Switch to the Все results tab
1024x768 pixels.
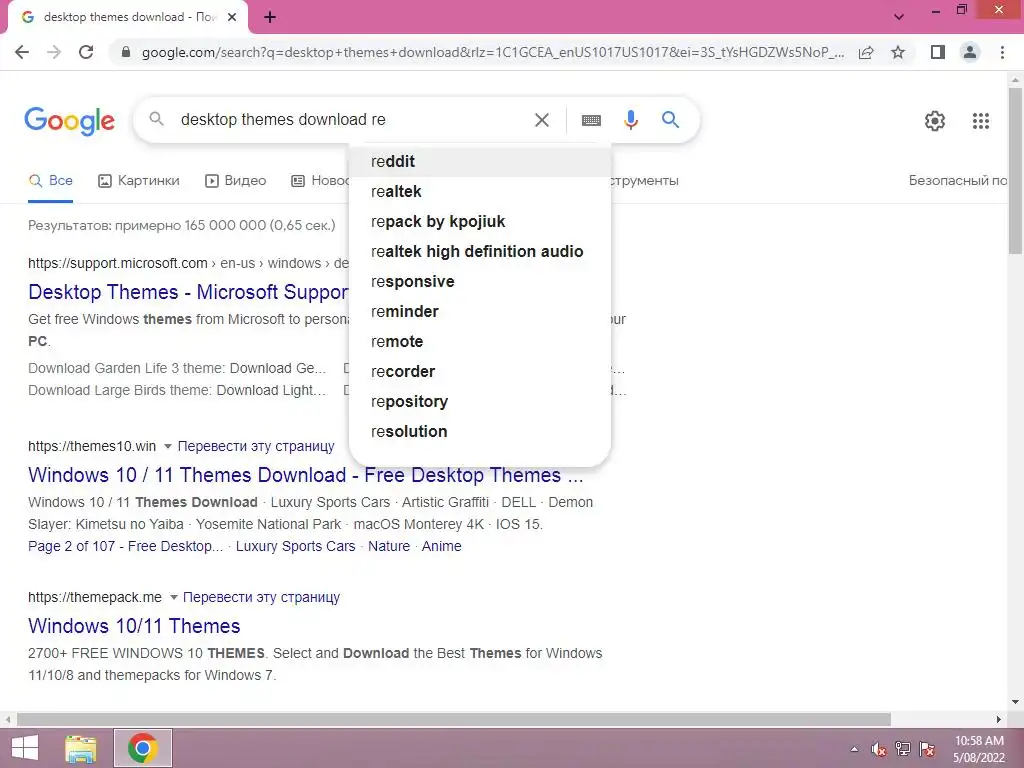(x=50, y=181)
